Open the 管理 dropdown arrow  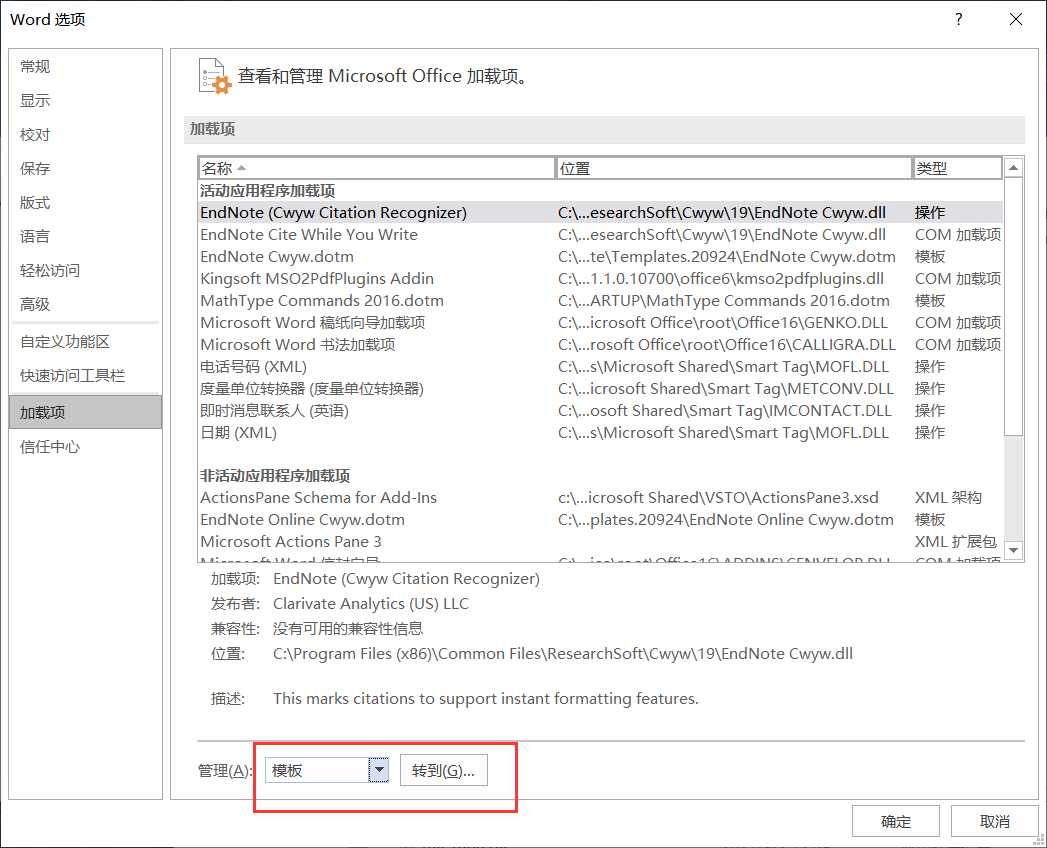coord(379,770)
